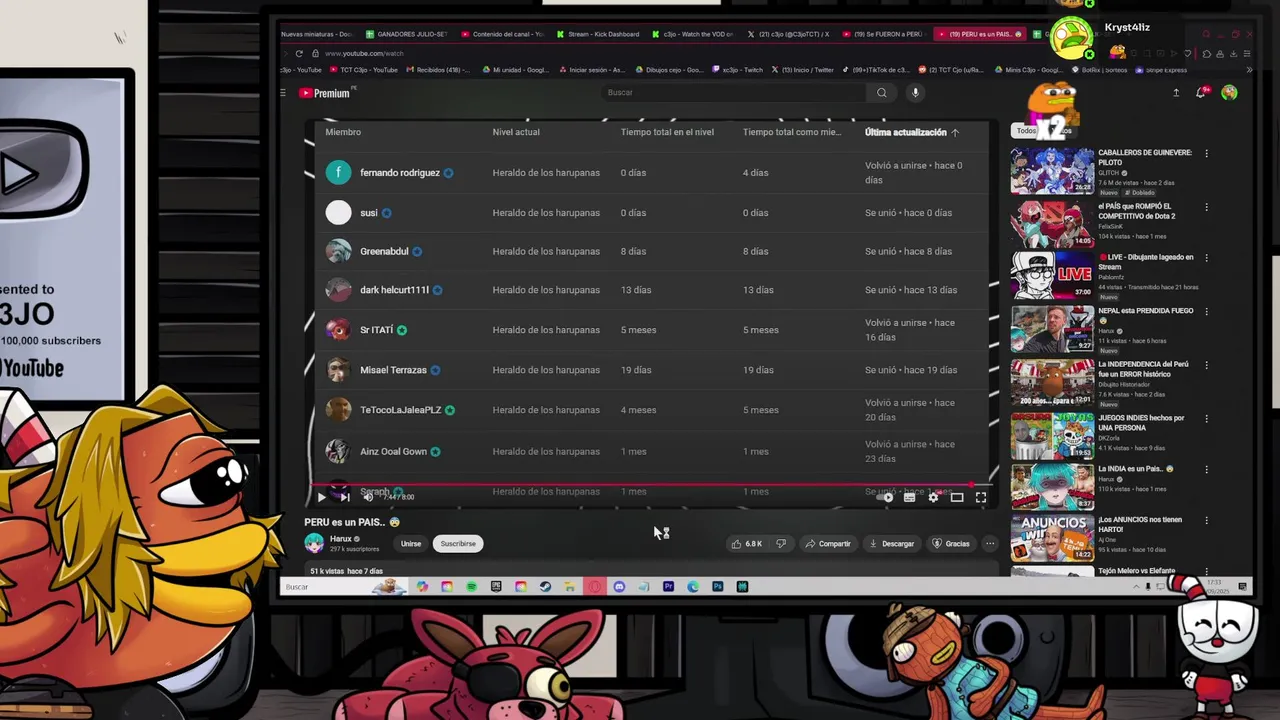Open Microsoft Edge from the taskbar

pyautogui.click(x=693, y=587)
